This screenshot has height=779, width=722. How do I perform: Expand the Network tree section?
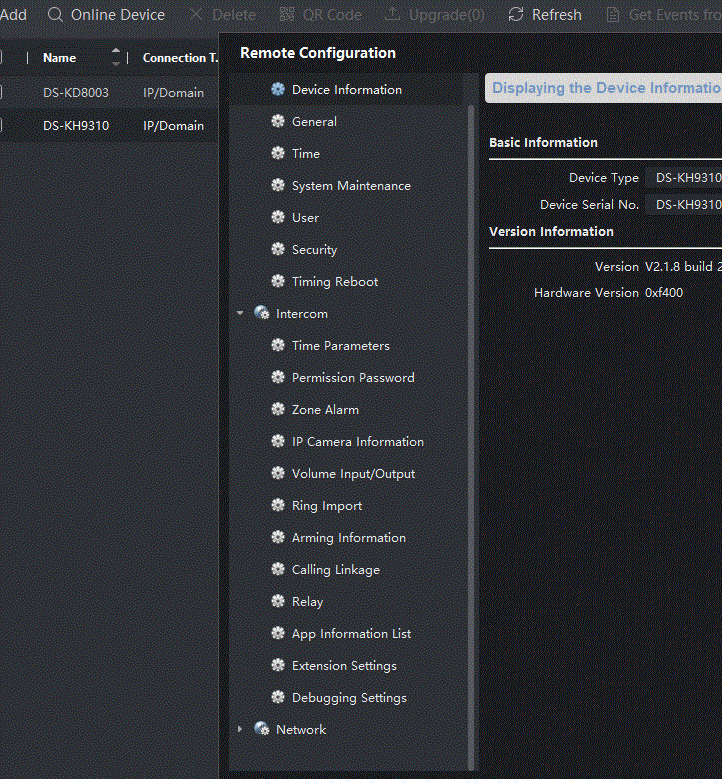(240, 730)
